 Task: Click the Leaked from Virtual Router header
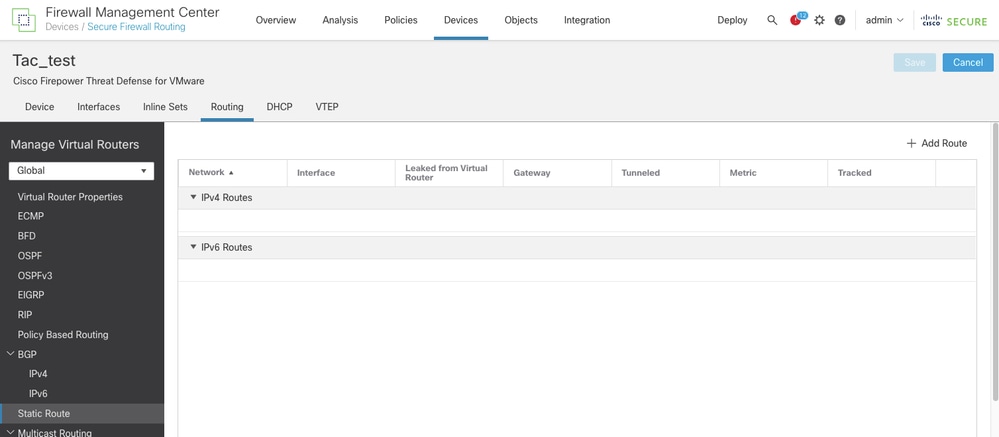(x=447, y=173)
